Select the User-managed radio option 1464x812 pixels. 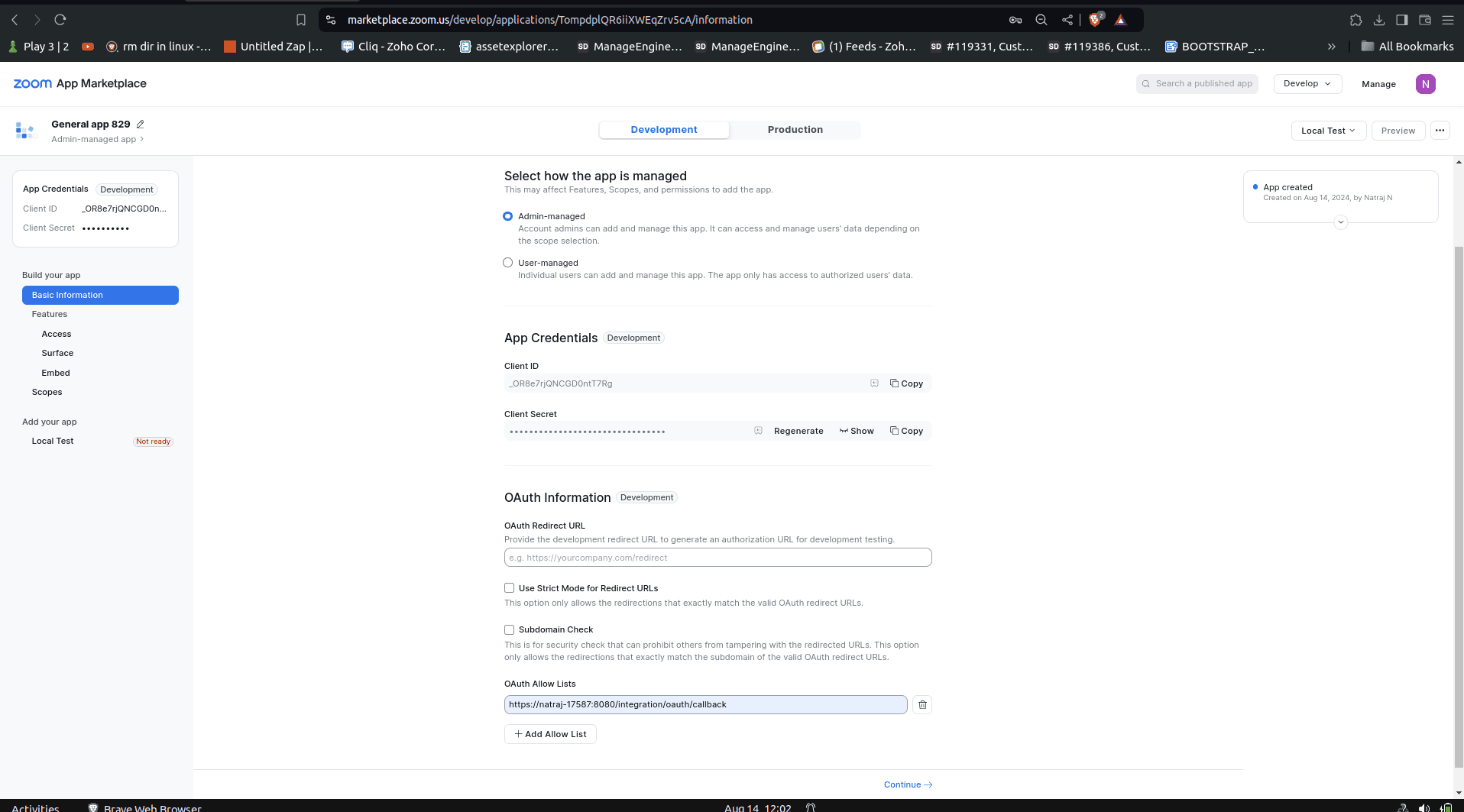(508, 263)
